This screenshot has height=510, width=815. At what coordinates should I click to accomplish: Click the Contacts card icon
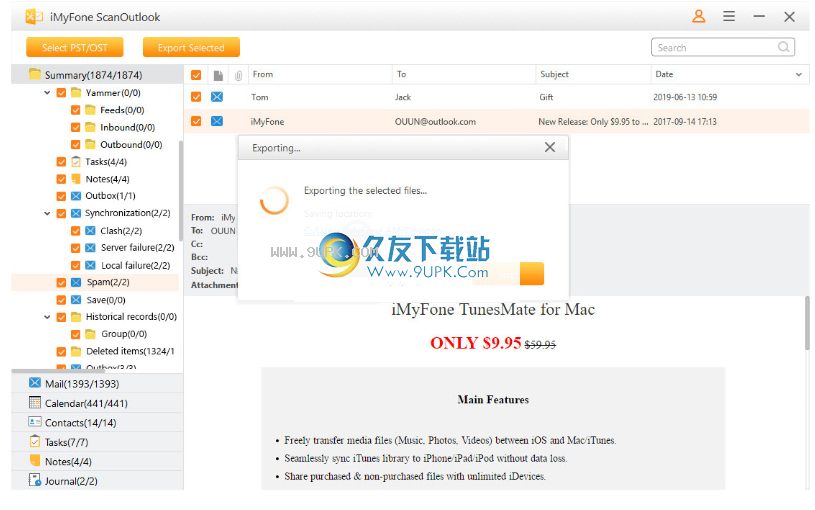(35, 422)
